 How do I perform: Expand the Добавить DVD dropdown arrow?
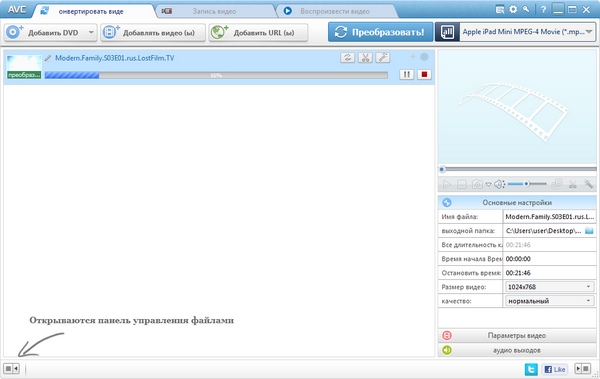[91, 33]
